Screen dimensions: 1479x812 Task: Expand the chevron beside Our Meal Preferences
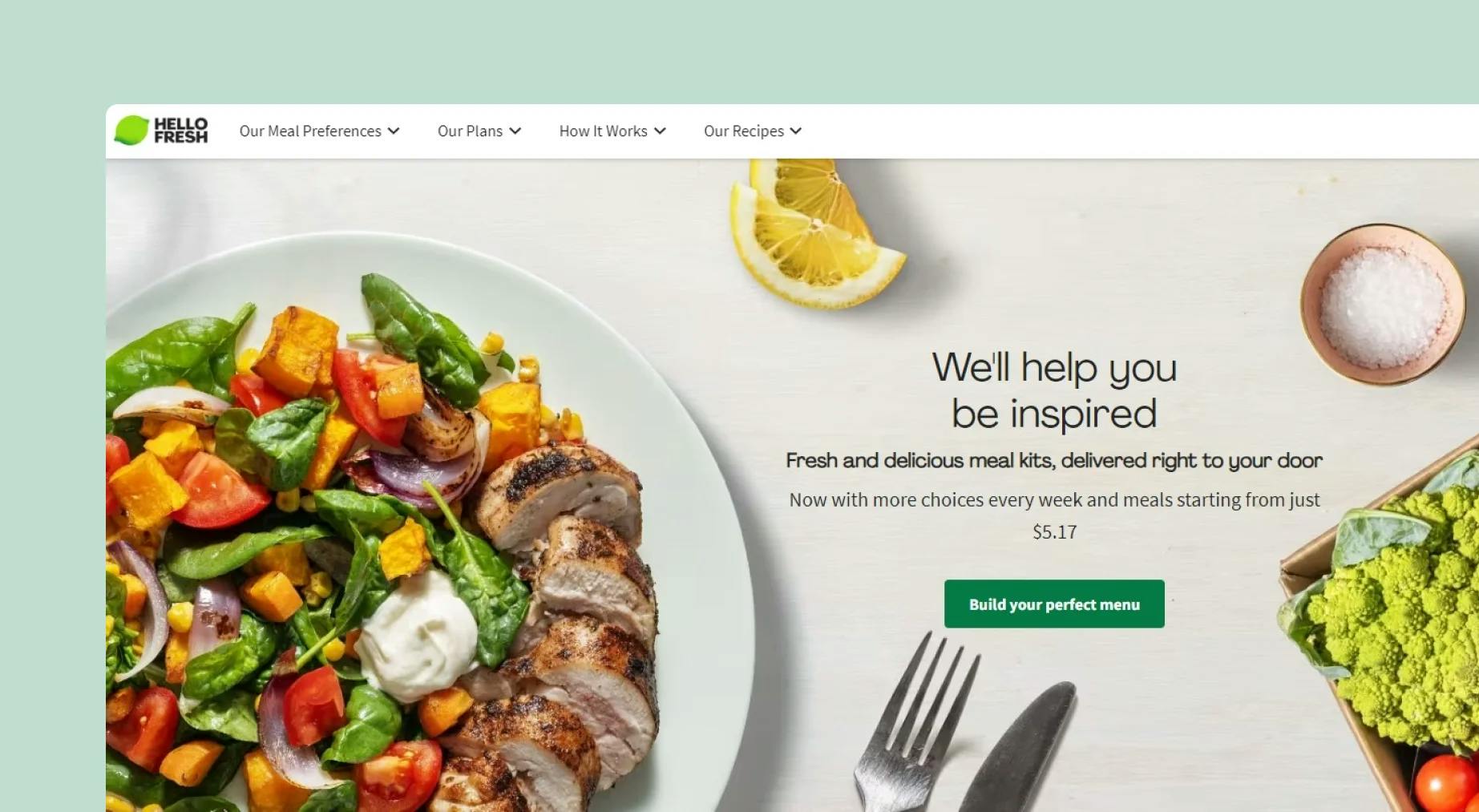(x=394, y=131)
